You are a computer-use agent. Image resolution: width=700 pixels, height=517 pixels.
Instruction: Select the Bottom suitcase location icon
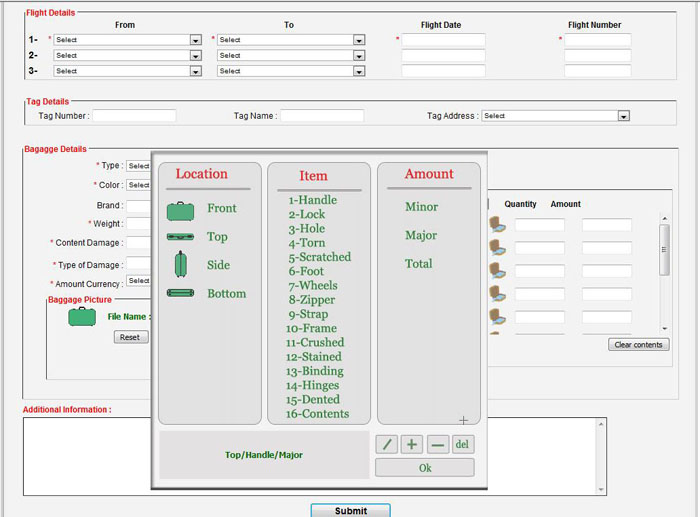(180, 293)
